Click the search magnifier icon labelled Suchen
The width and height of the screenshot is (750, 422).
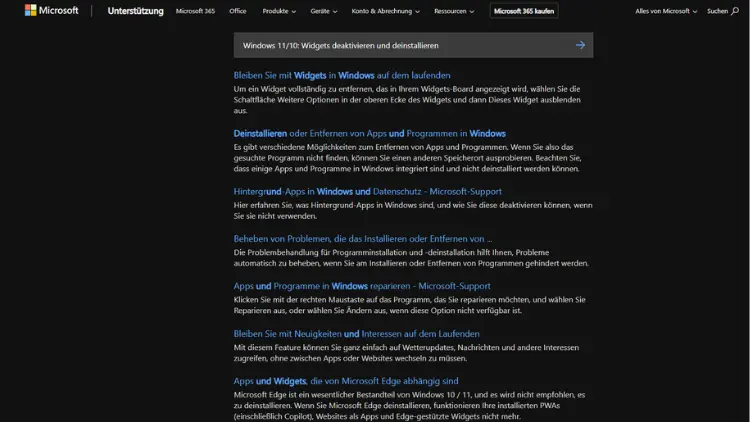(735, 11)
